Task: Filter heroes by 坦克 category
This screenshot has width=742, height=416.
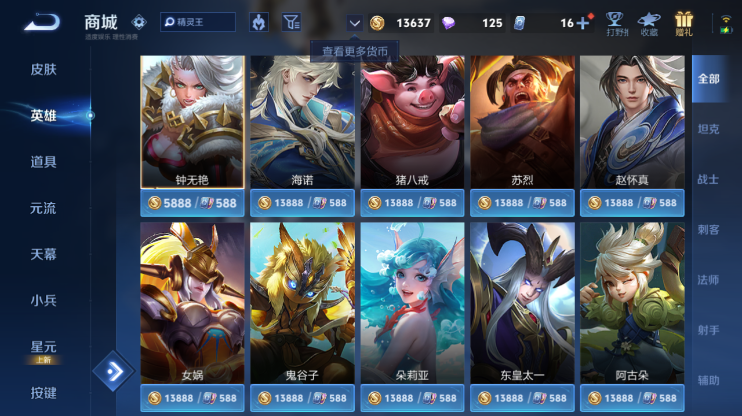Action: pos(708,129)
